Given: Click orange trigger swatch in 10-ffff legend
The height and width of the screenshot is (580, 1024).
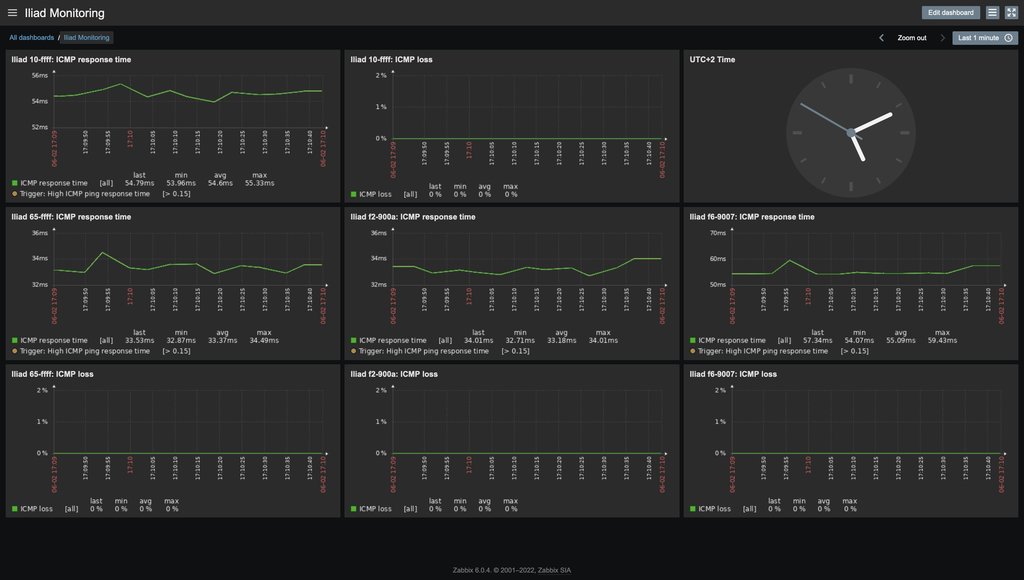Looking at the screenshot, I should [x=15, y=193].
